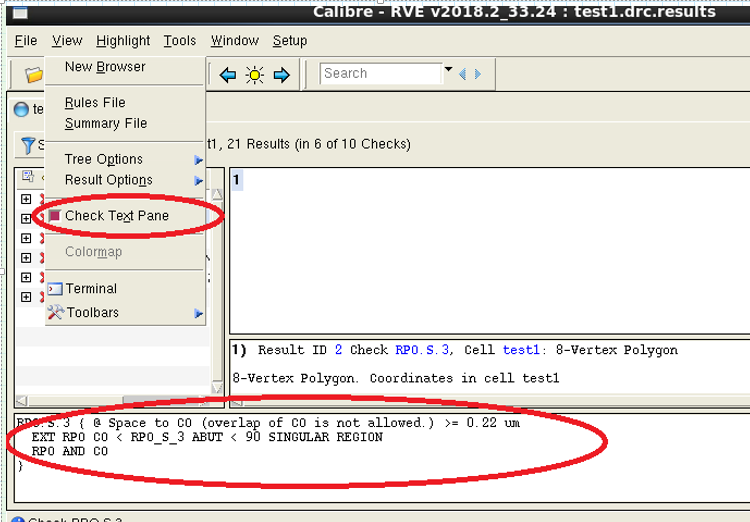Click the 'Space to CO' rule comment line
Screen dimensions: 750x522
coord(268,423)
